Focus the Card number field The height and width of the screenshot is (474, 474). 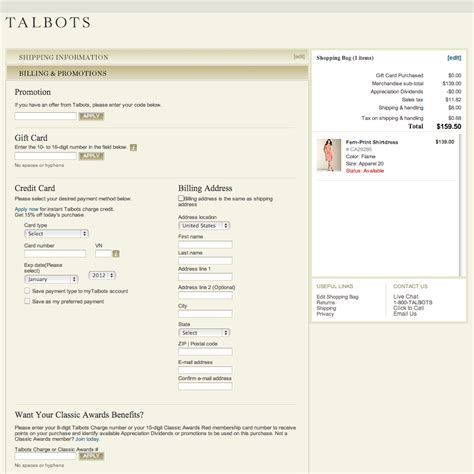coord(55,254)
